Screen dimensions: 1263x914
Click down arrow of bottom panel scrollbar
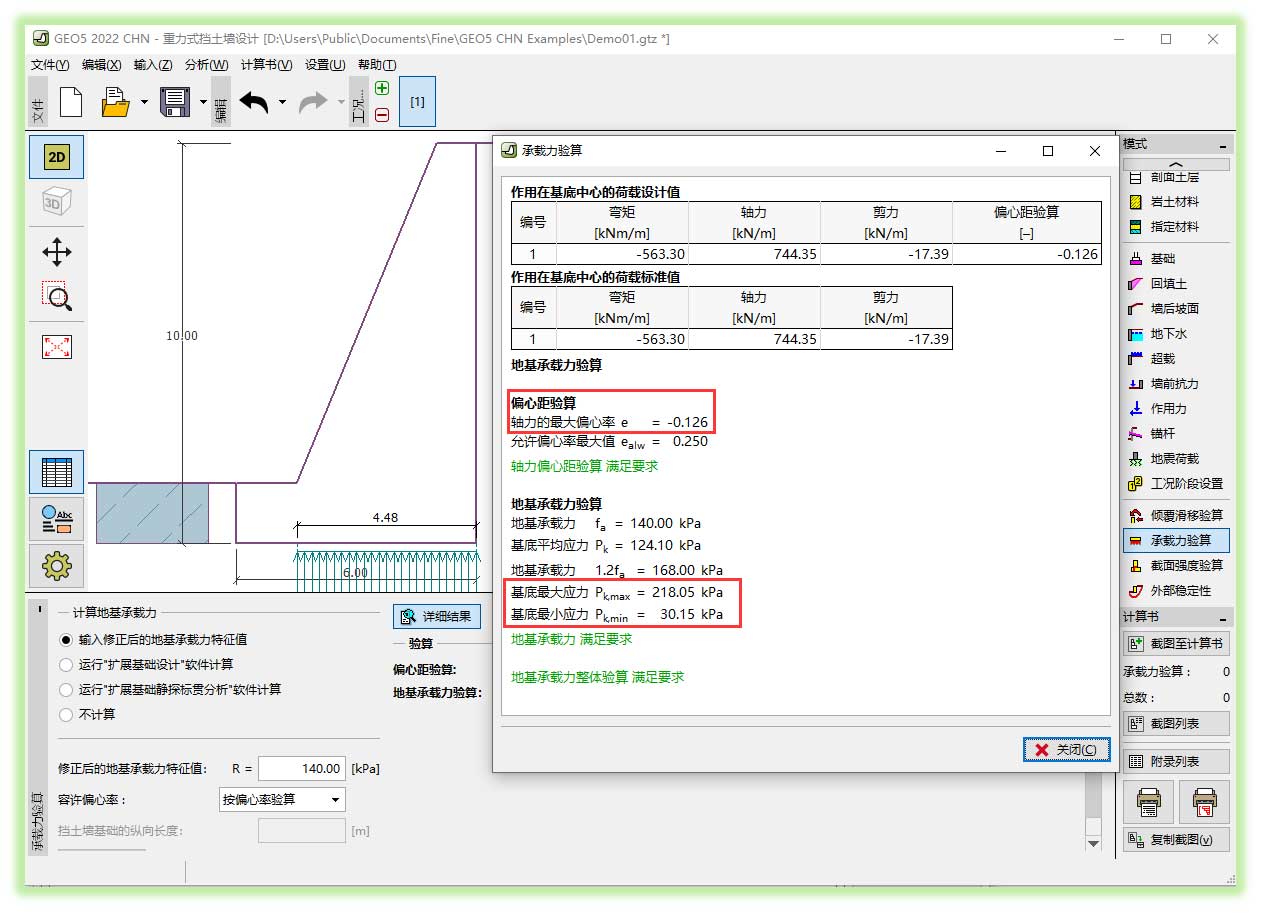click(1093, 843)
